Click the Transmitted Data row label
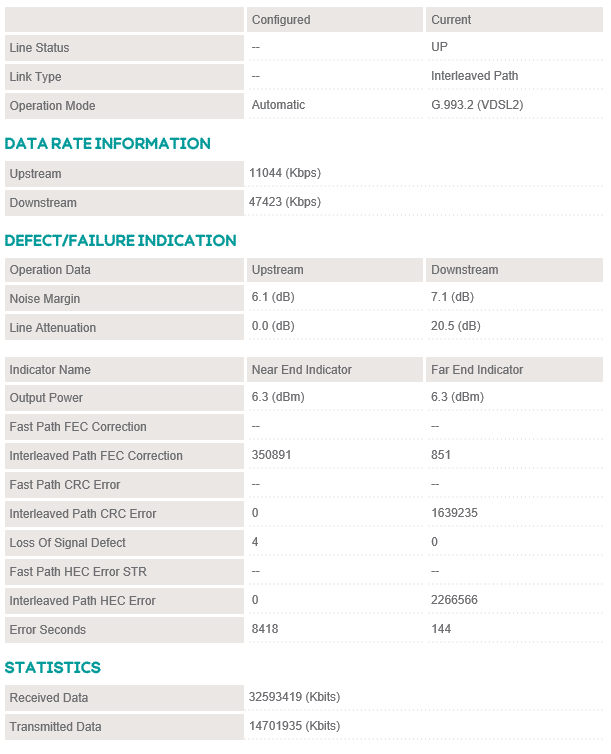The width and height of the screenshot is (611, 754). 55,727
